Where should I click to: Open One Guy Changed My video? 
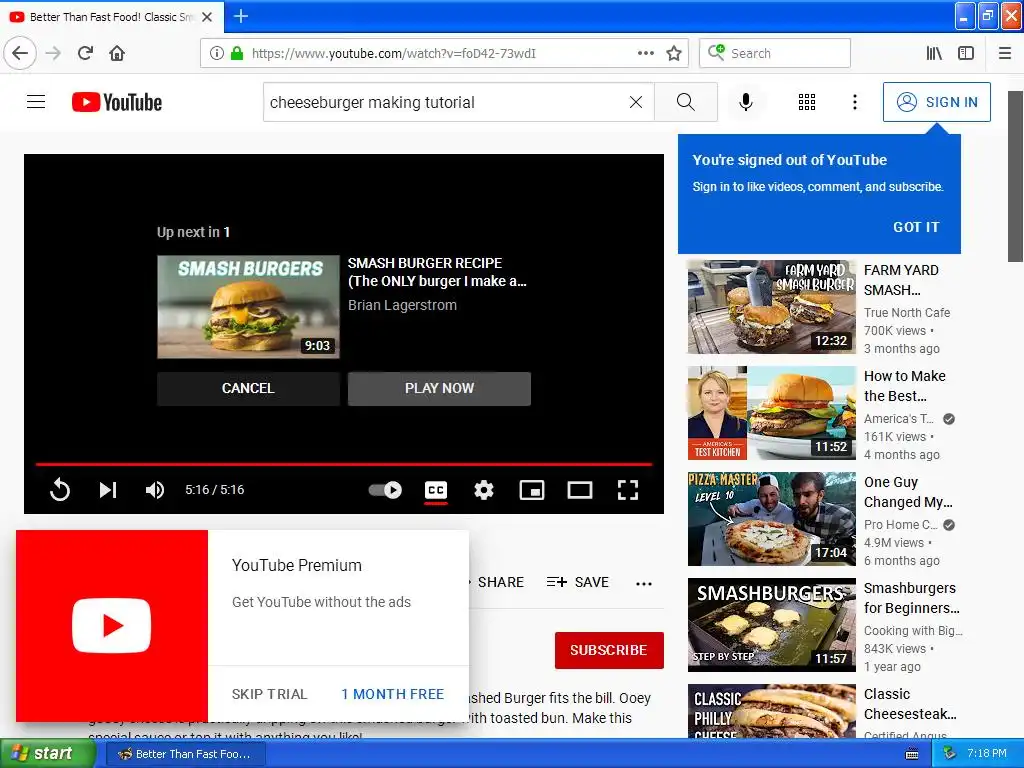(908, 492)
